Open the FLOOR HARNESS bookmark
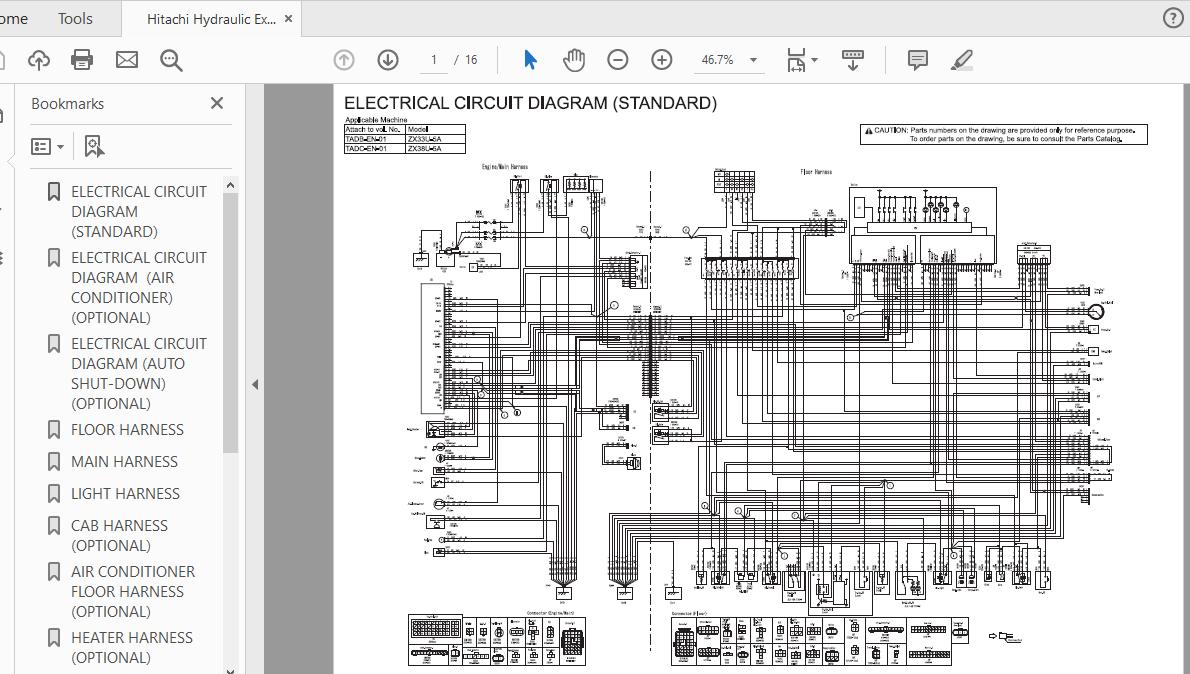 point(127,430)
